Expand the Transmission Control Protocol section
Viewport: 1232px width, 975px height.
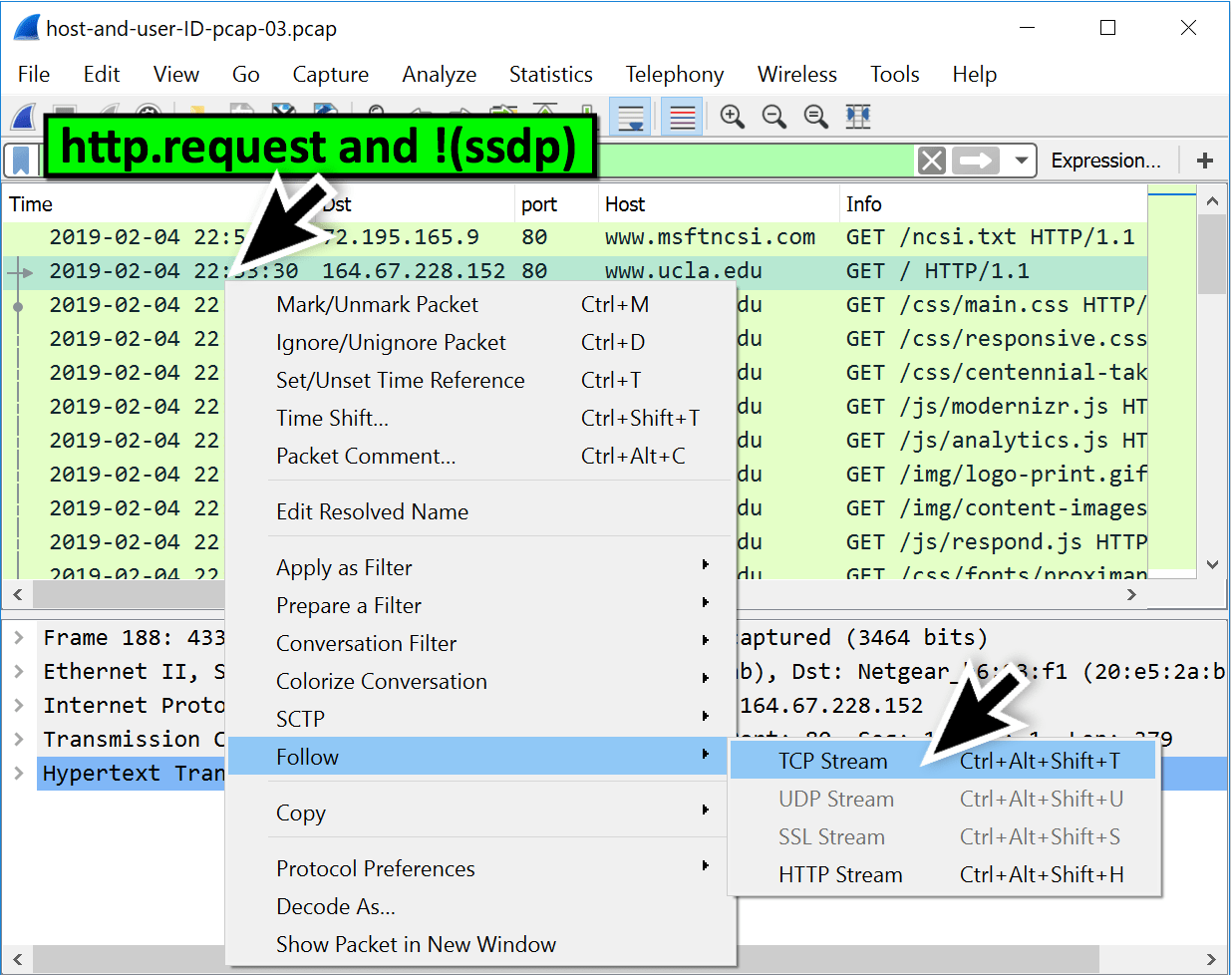(x=20, y=739)
